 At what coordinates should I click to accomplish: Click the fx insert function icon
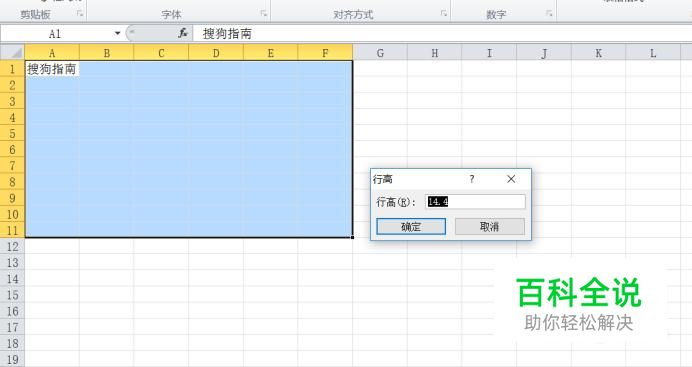pyautogui.click(x=183, y=33)
